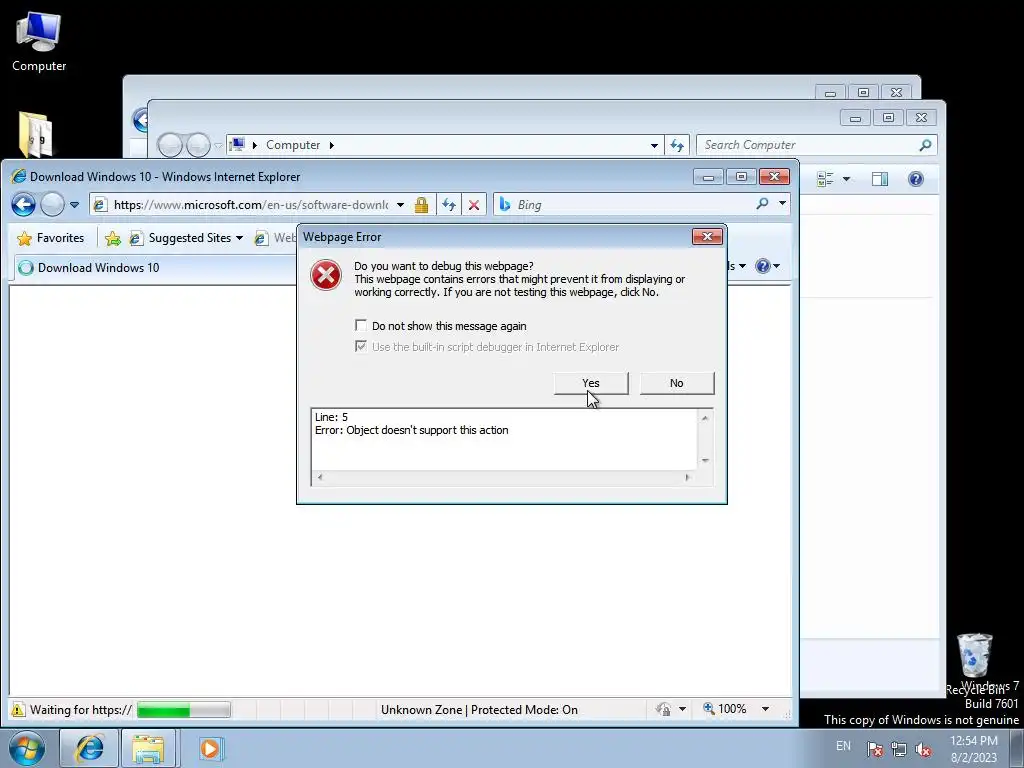Expand the IE Help dropdown arrow
Viewport: 1024px width, 768px height.
776,266
